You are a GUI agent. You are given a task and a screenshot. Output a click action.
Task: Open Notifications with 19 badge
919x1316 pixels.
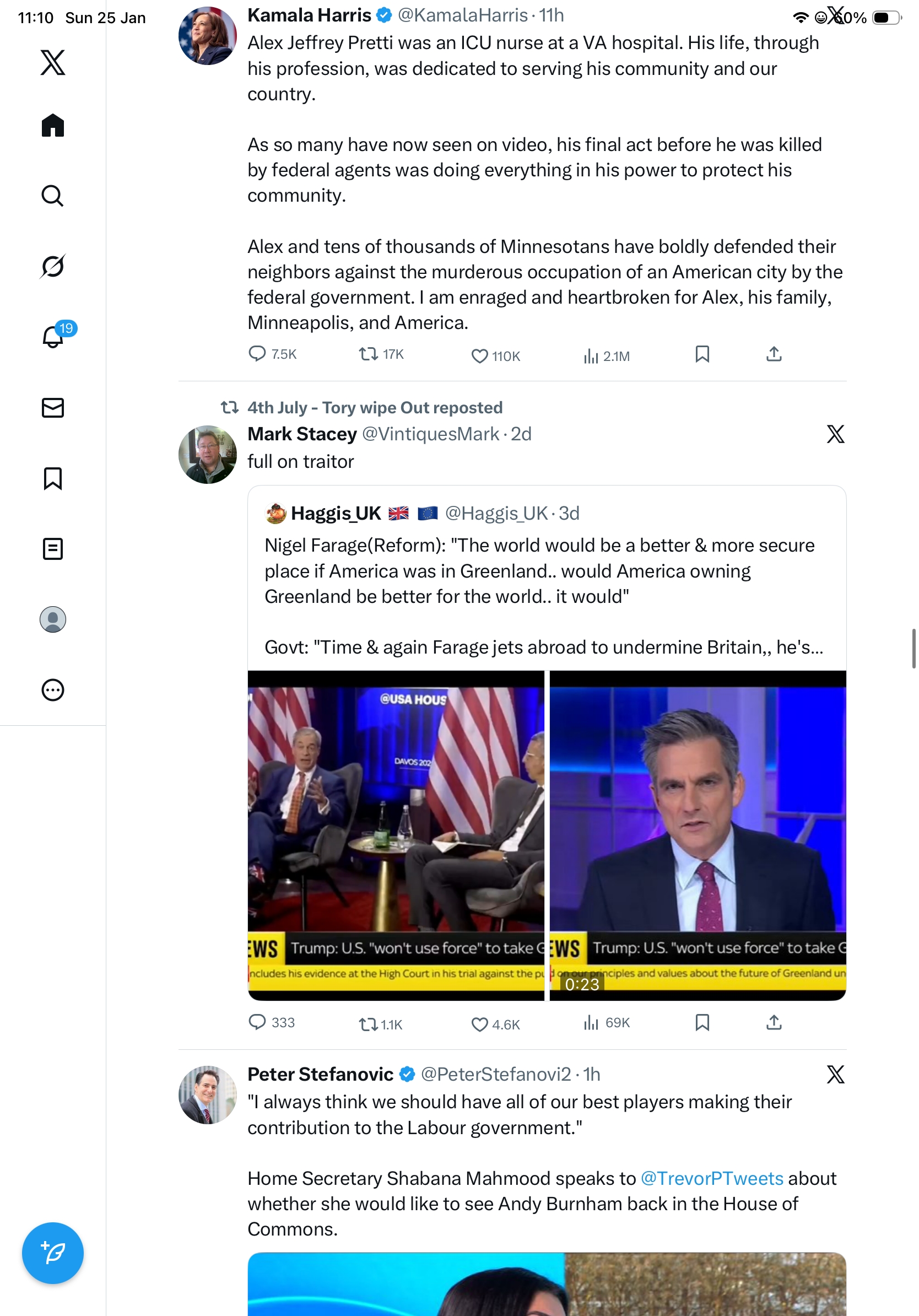(x=53, y=337)
